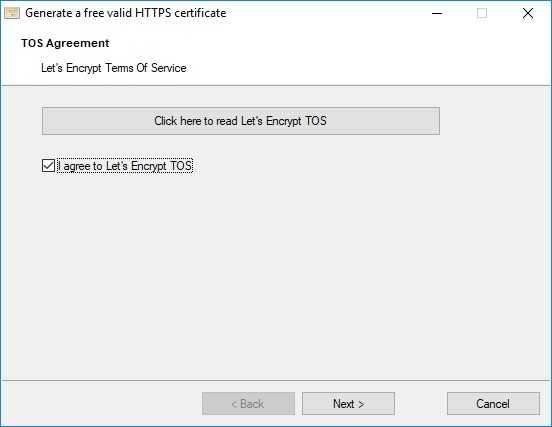Select the word "Cancel" on the bottom button
Viewport: 552px width, 427px height.
pos(493,404)
